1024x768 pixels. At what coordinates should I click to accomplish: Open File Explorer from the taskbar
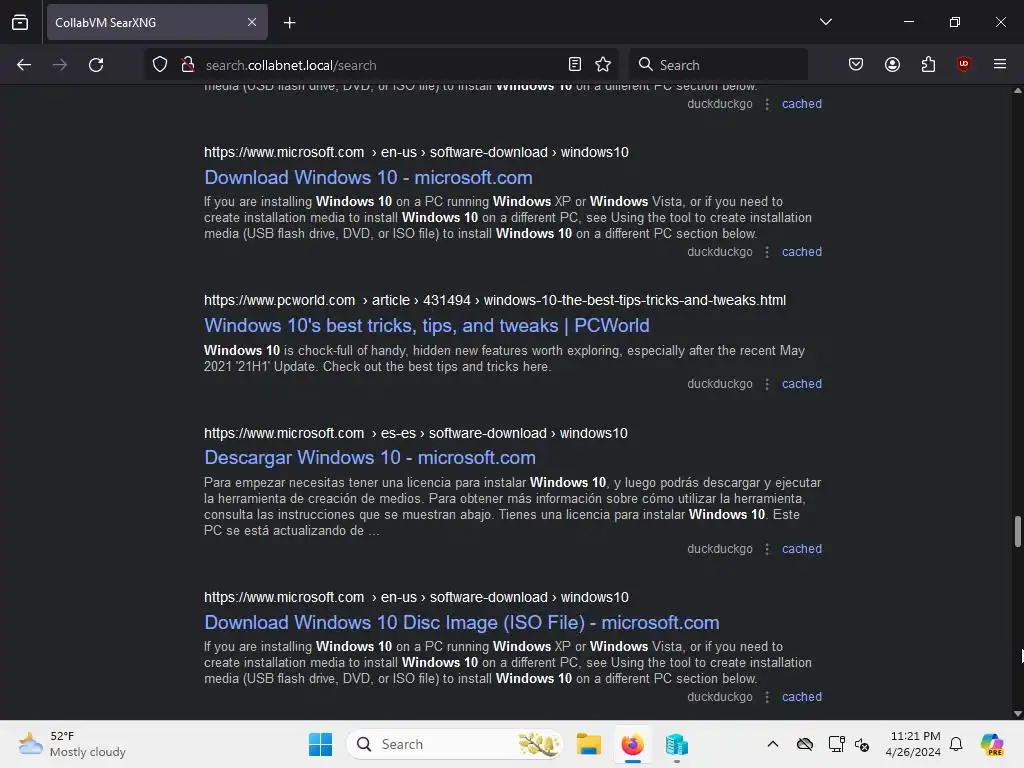click(x=588, y=744)
